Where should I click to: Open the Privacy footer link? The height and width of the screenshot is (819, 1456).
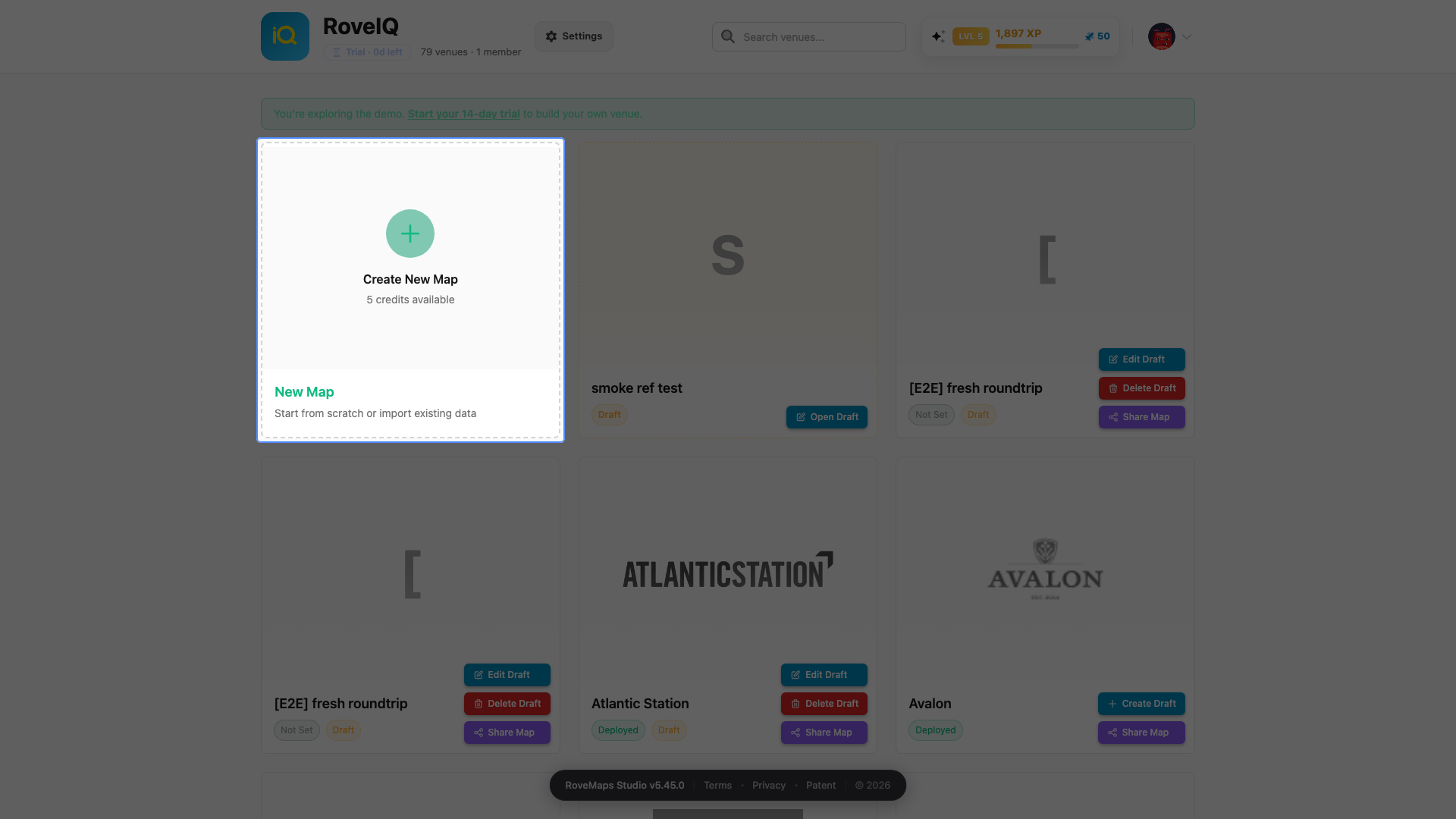[769, 786]
